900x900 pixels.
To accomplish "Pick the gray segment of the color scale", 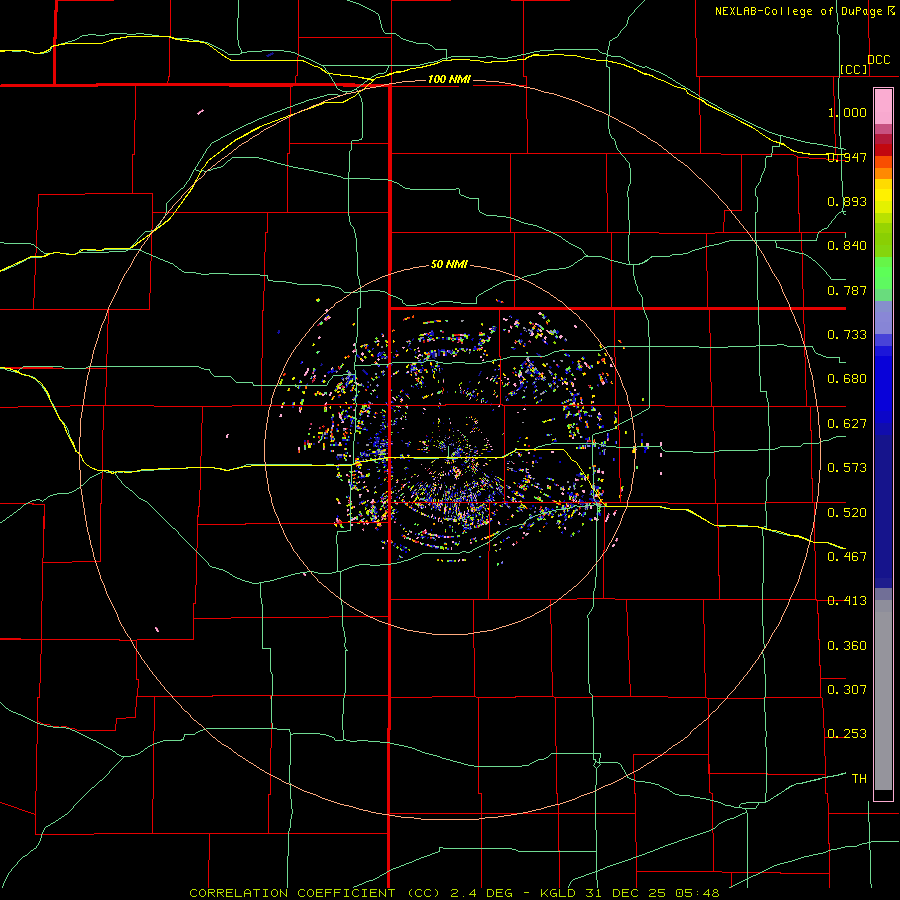I will tap(883, 695).
